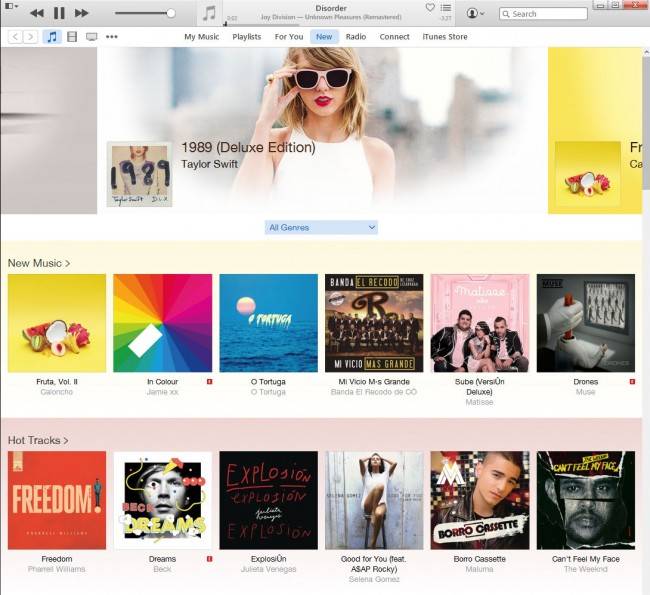The image size is (650, 595).
Task: Open Mi Vicio Mas Grande album cover
Action: [374, 323]
